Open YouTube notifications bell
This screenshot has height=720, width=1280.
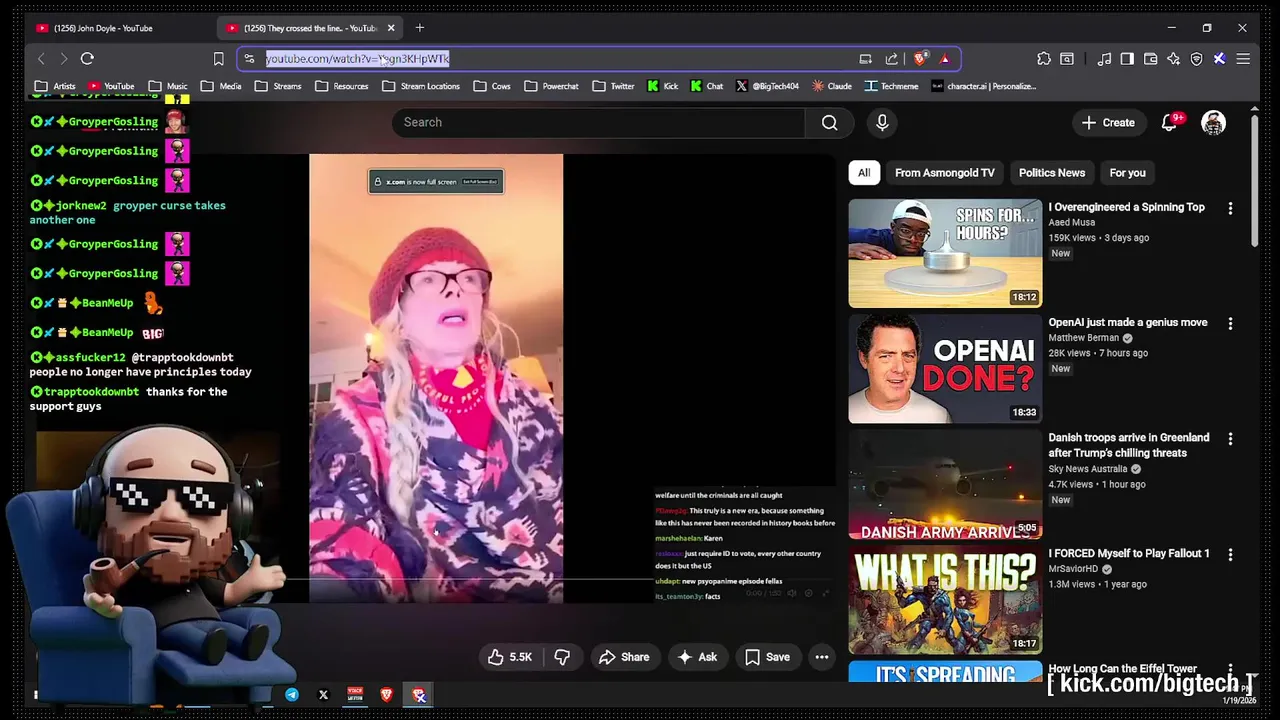1169,123
